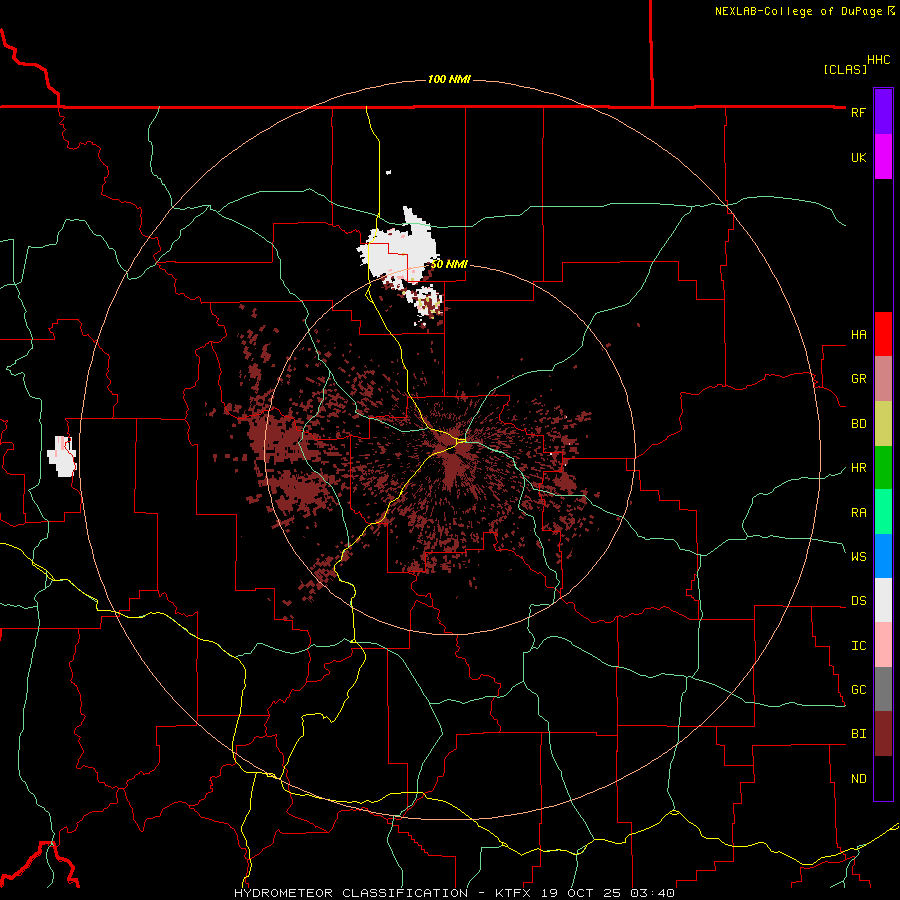Screen dimensions: 900x900
Task: Click the DS legend label
Action: click(858, 601)
